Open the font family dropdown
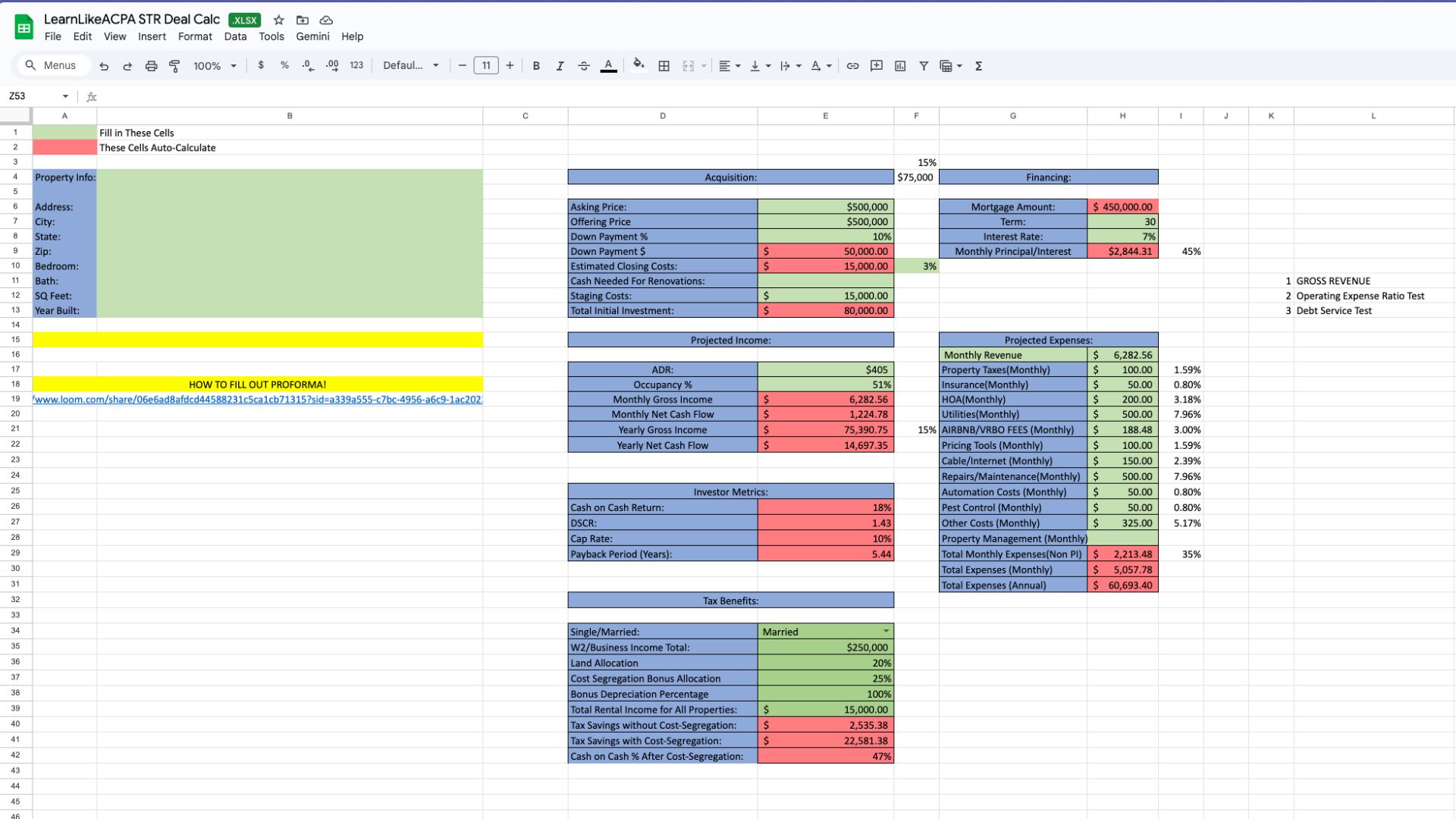 click(x=410, y=66)
